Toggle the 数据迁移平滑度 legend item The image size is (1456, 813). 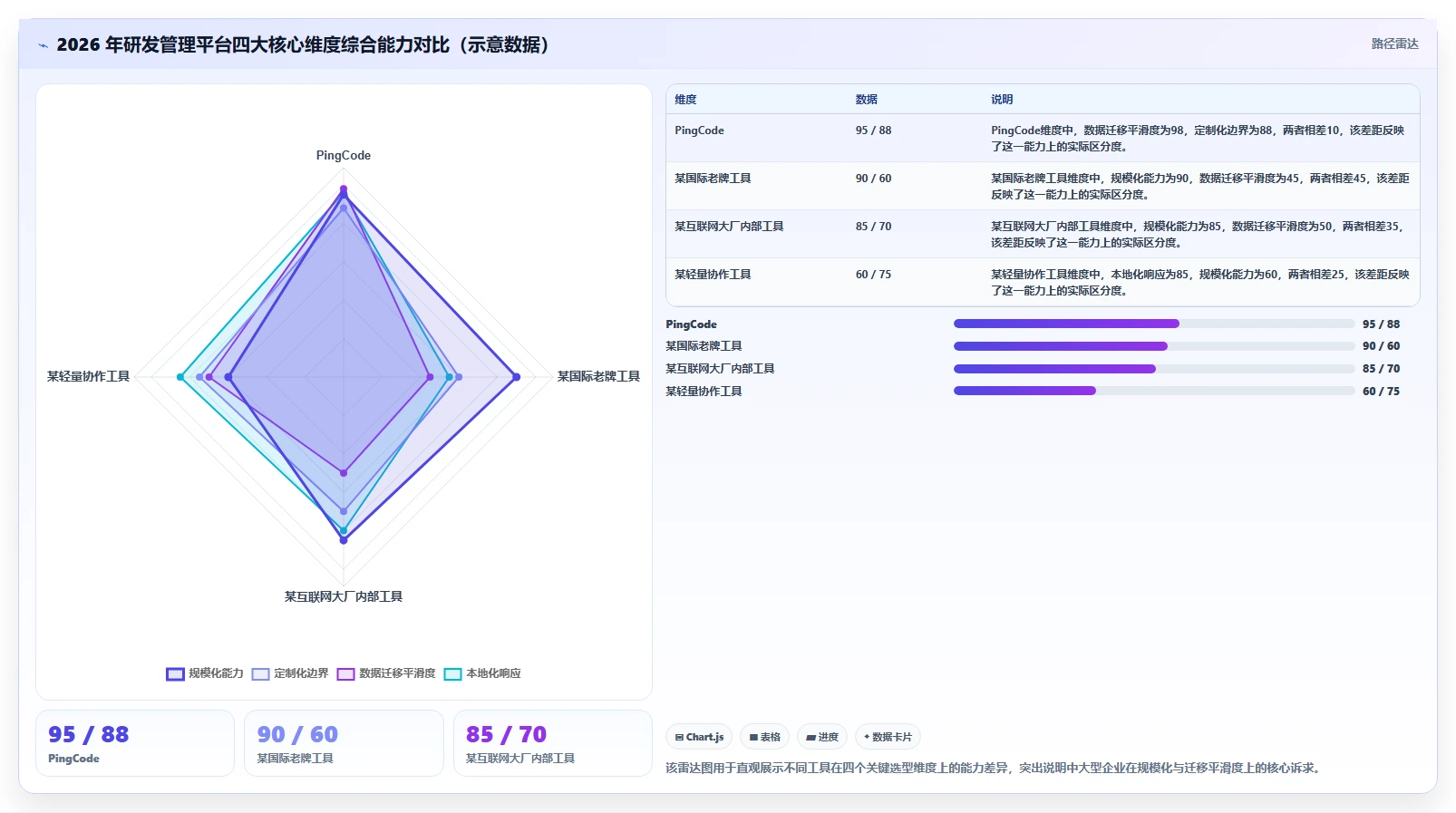pos(386,673)
